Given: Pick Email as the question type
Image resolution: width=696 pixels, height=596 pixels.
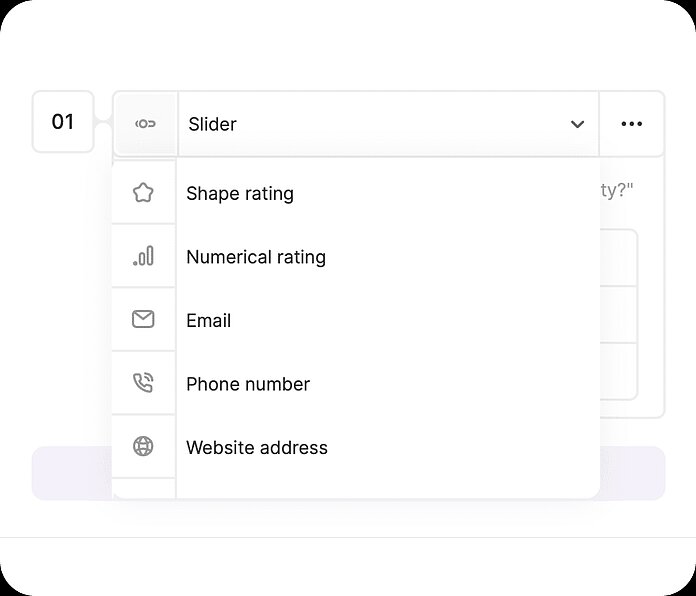Looking at the screenshot, I should [209, 320].
